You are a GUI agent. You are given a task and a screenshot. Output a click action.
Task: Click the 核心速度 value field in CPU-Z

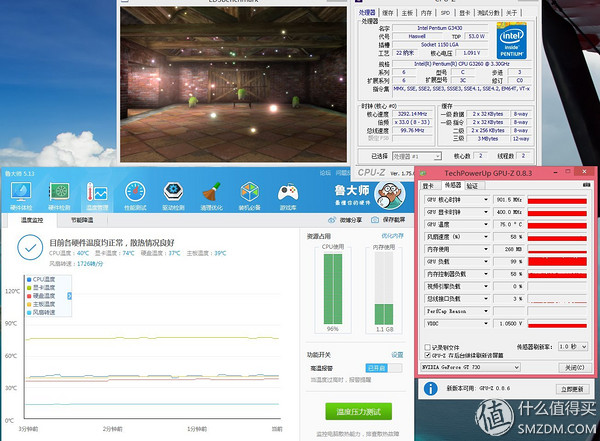pyautogui.click(x=412, y=114)
